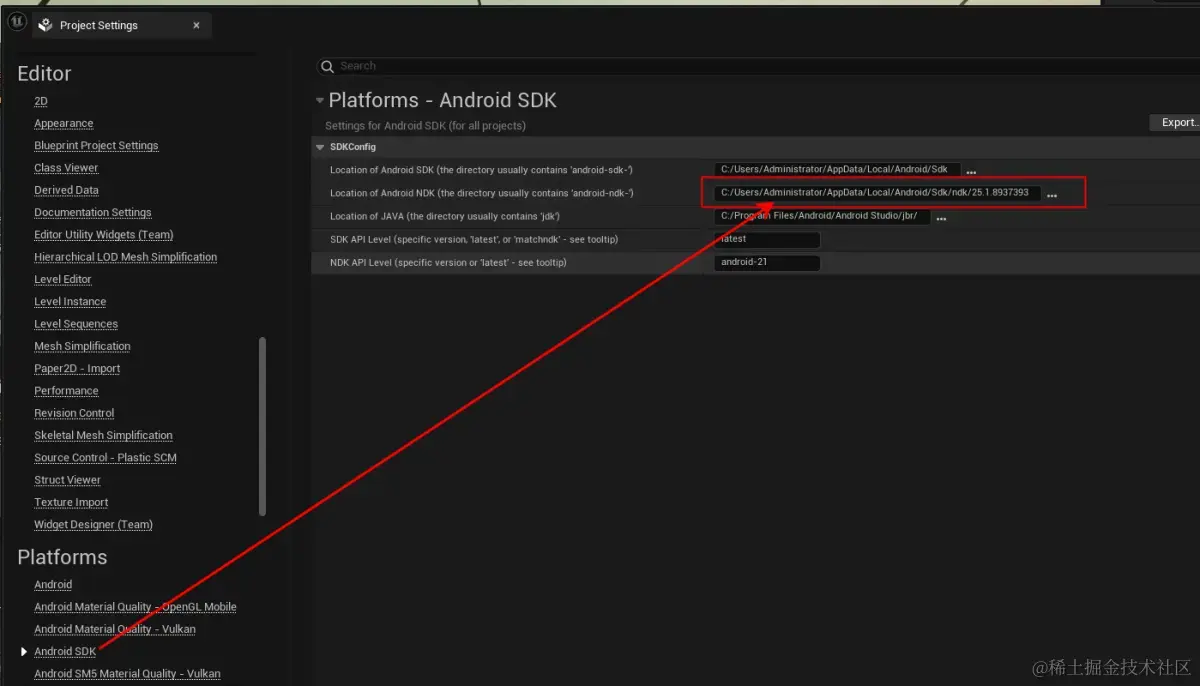The height and width of the screenshot is (686, 1200).
Task: Click the 'SDK API Level' label
Action: pos(474,240)
